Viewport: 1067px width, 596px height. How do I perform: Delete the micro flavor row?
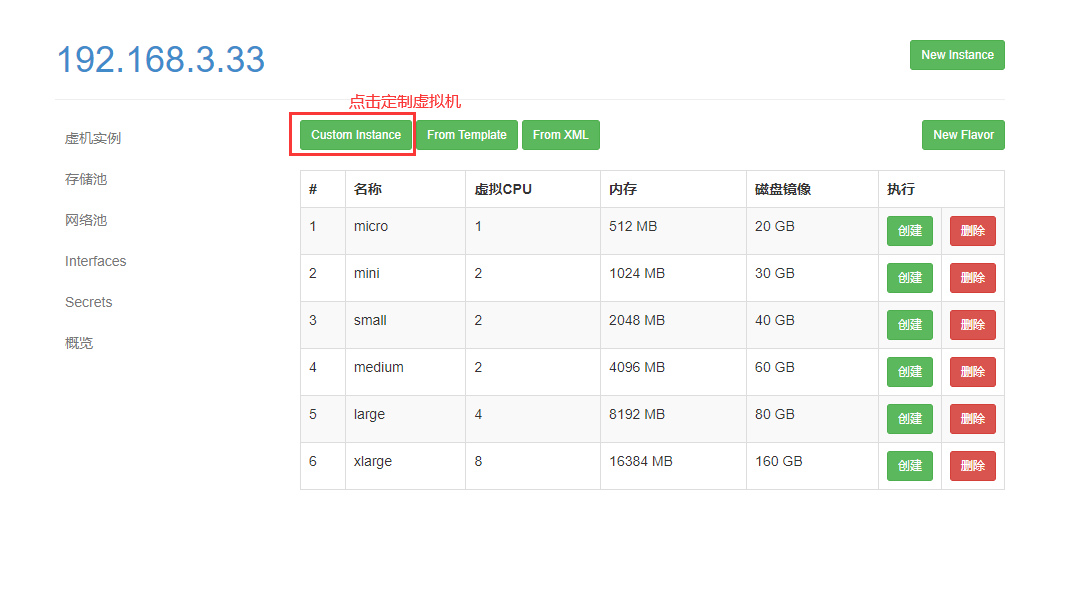pyautogui.click(x=972, y=231)
